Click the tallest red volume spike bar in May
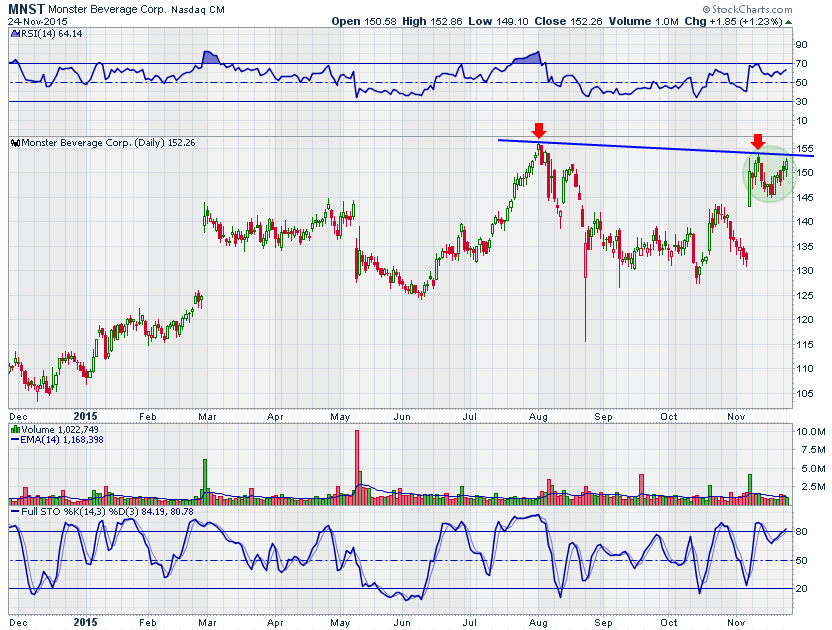The width and height of the screenshot is (832, 630). [357, 467]
